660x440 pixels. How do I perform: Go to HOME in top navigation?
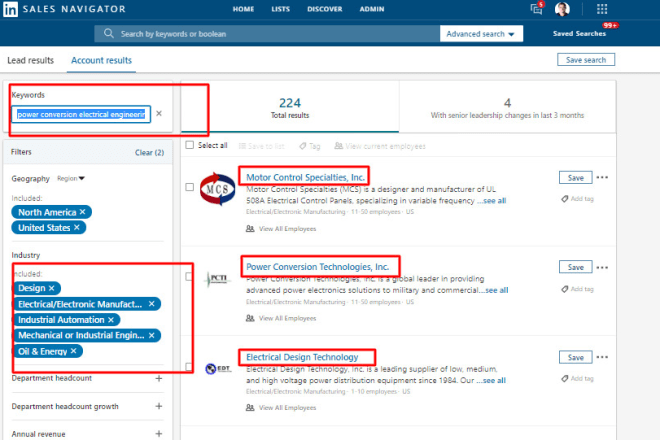click(243, 9)
